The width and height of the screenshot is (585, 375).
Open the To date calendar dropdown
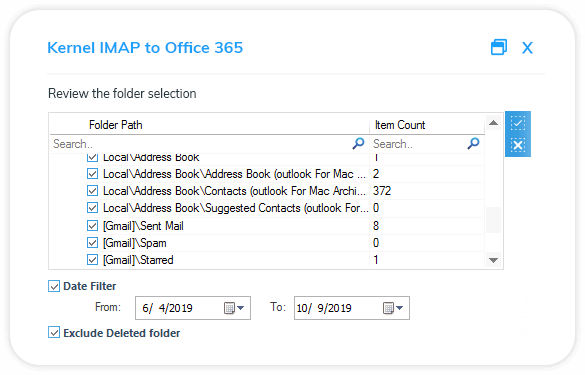tap(393, 308)
